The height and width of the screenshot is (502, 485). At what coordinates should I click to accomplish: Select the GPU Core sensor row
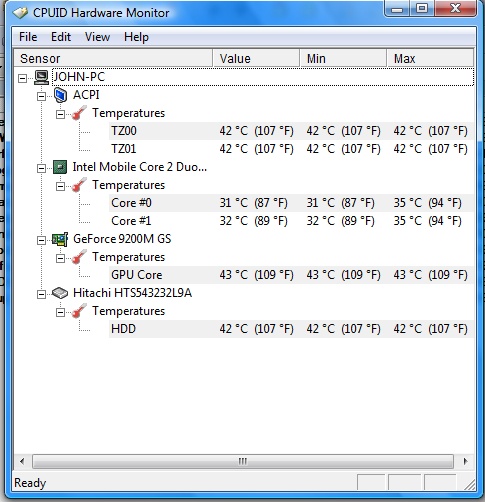tap(291, 275)
